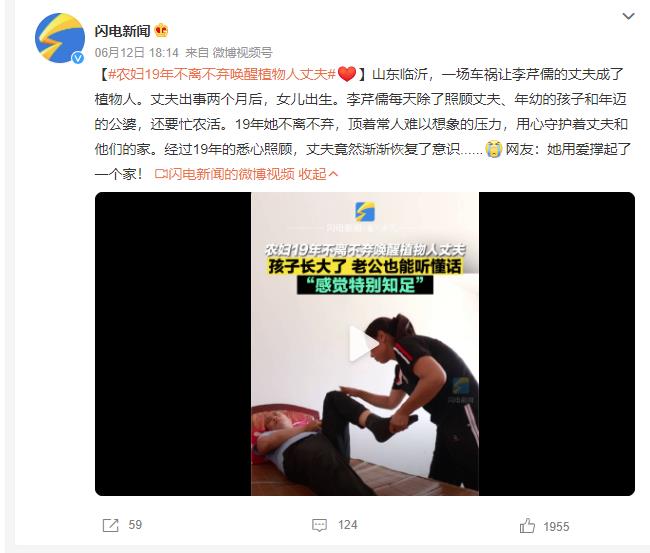Image resolution: width=650 pixels, height=553 pixels.
Task: Collapse the post text with 收起
Action: (312, 174)
